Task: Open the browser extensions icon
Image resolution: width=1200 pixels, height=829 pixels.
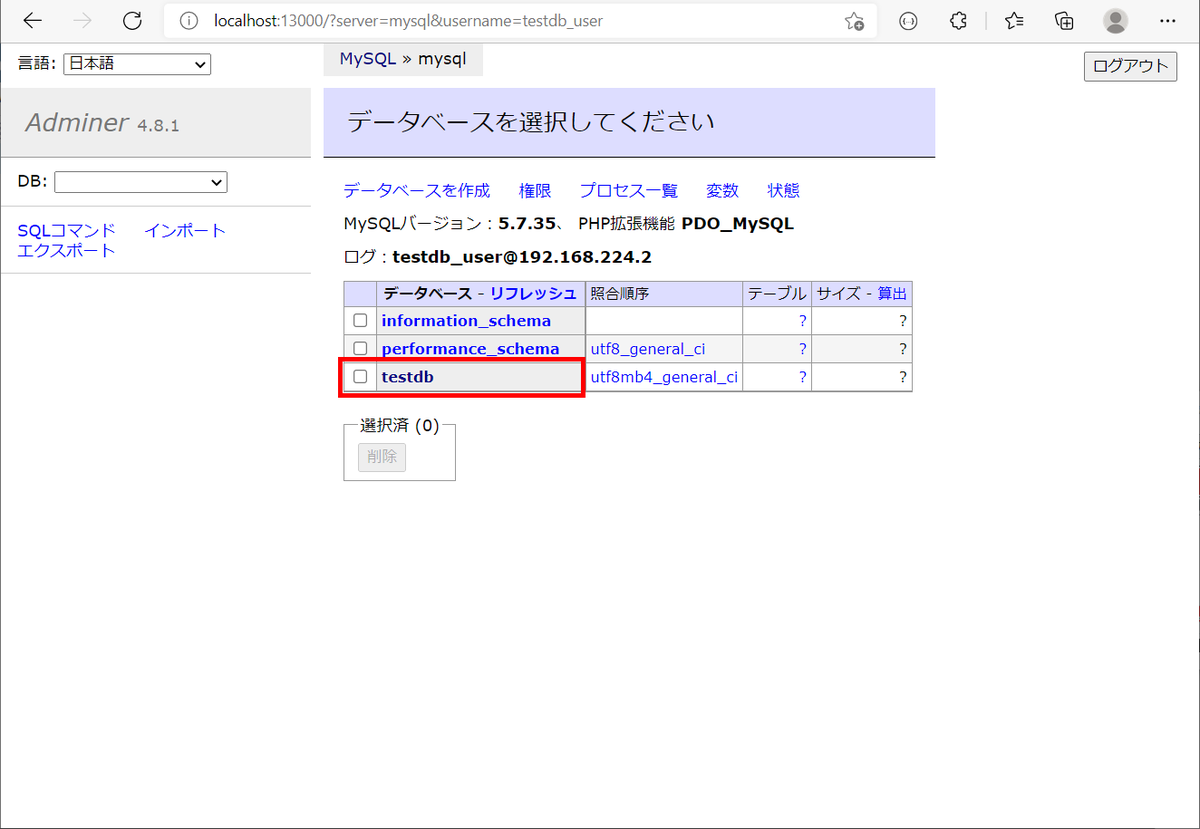Action: tap(957, 20)
